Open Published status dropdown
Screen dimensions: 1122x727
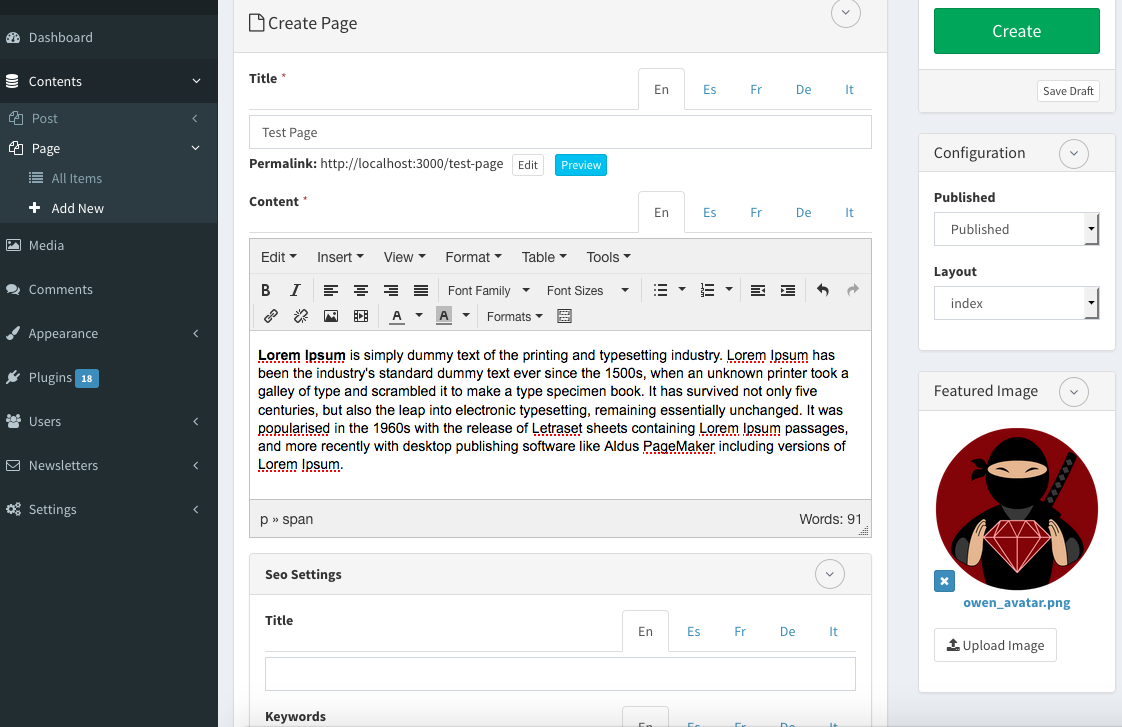tap(1016, 229)
